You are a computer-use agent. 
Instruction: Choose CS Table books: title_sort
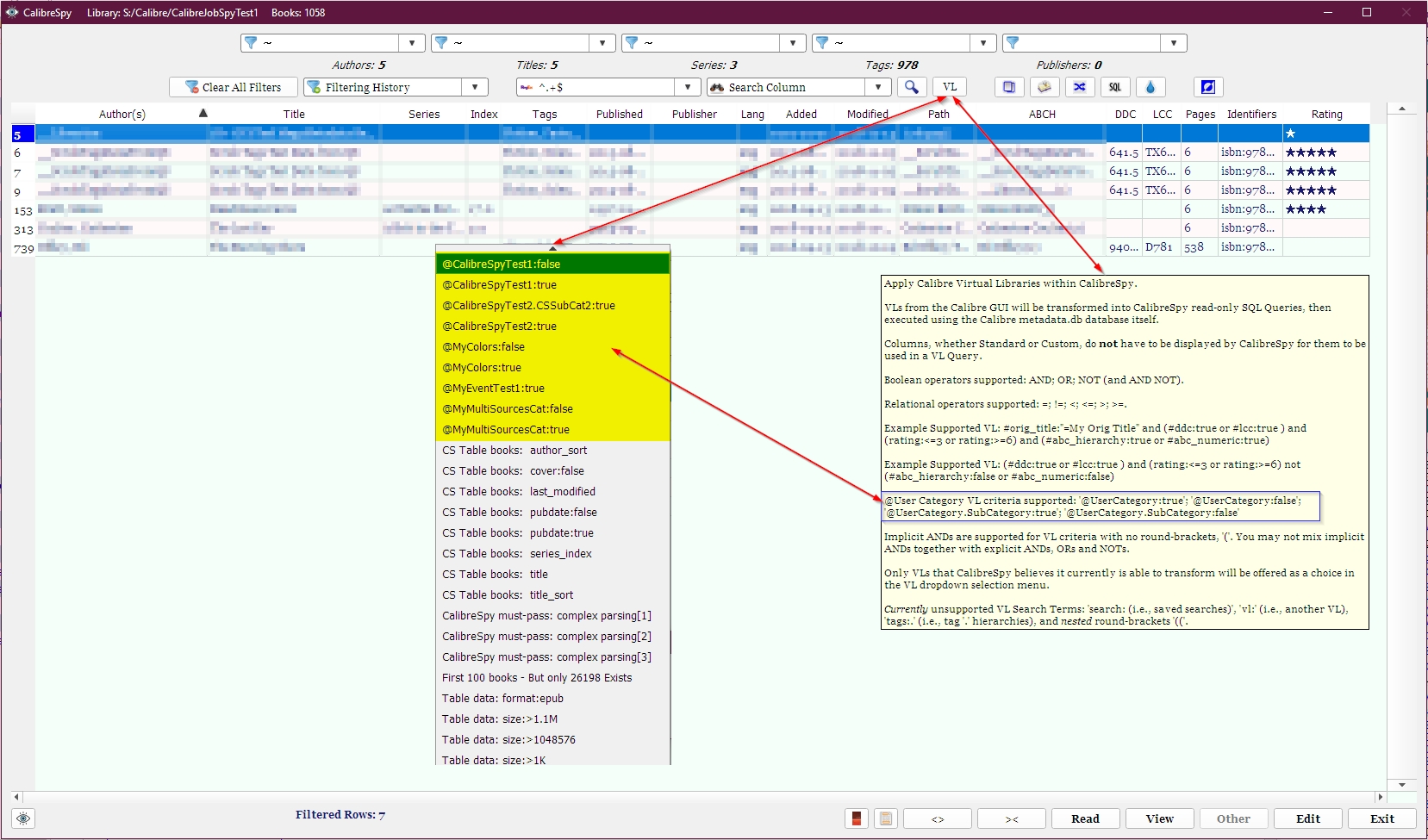click(x=553, y=595)
